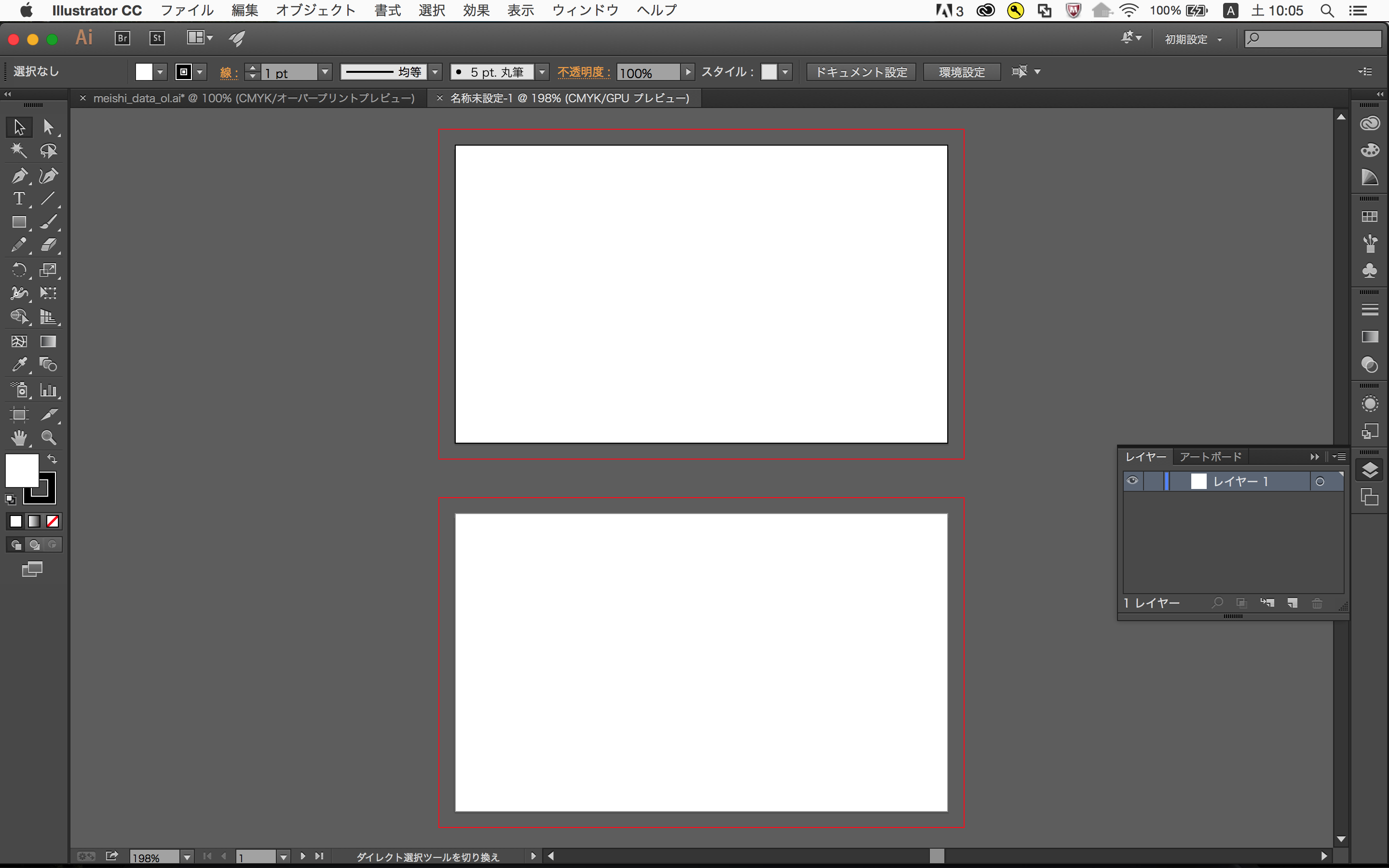This screenshot has width=1389, height=868.
Task: Click the ドキュメント設定 button
Action: (x=861, y=72)
